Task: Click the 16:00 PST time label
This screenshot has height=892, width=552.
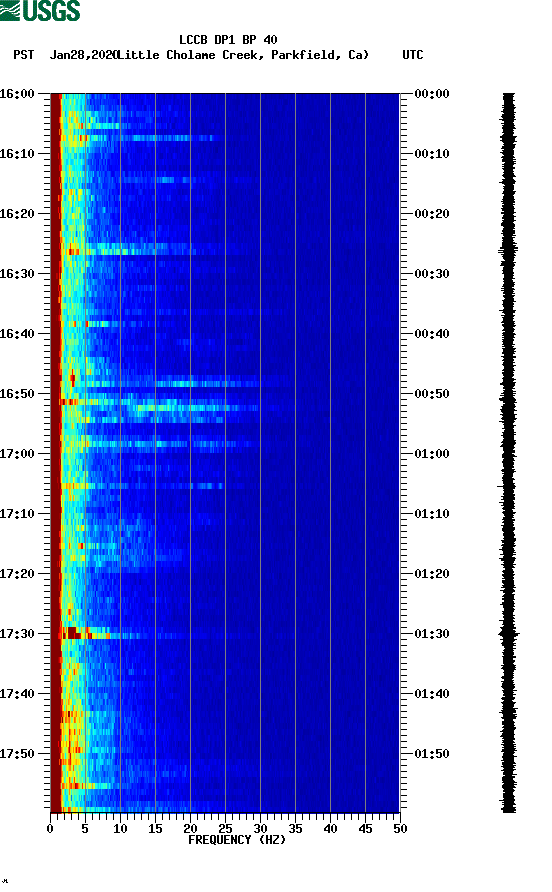Action: coord(17,93)
